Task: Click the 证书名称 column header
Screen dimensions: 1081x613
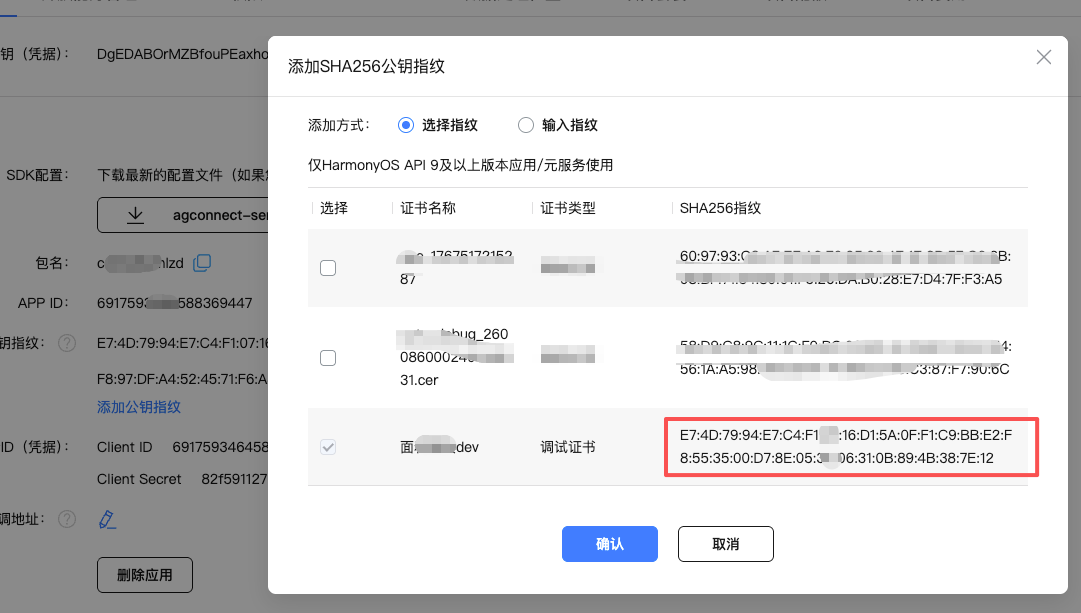Action: 427,208
